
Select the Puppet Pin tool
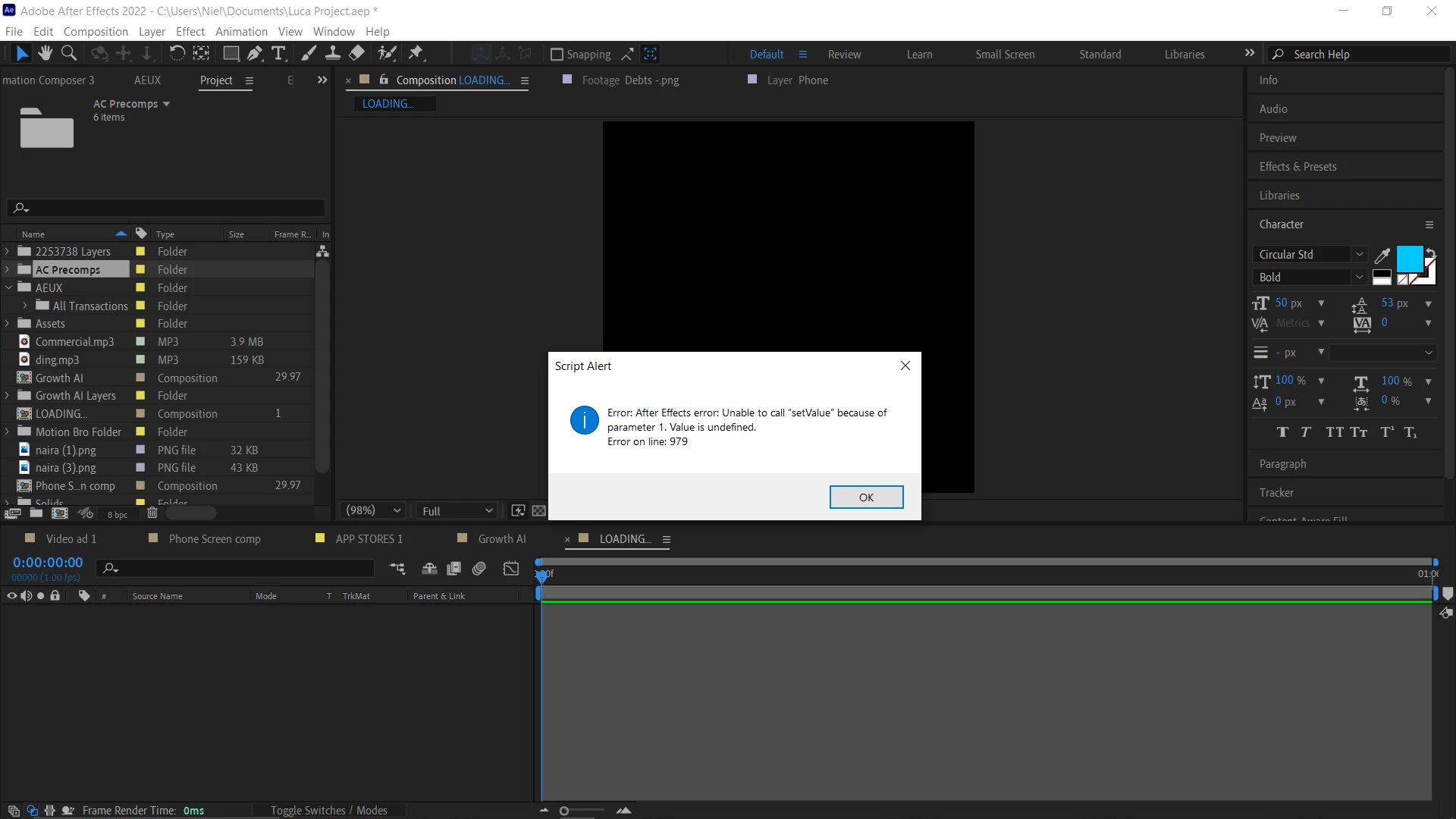pos(416,53)
